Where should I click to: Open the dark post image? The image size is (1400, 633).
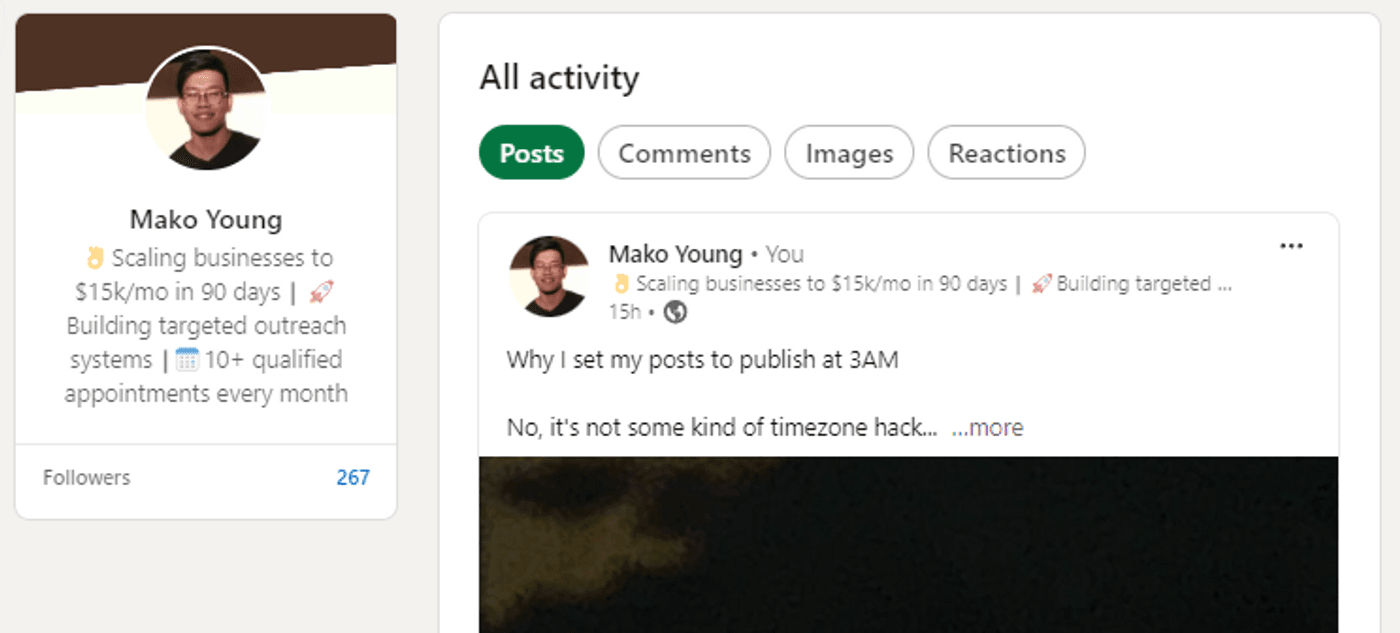click(908, 544)
